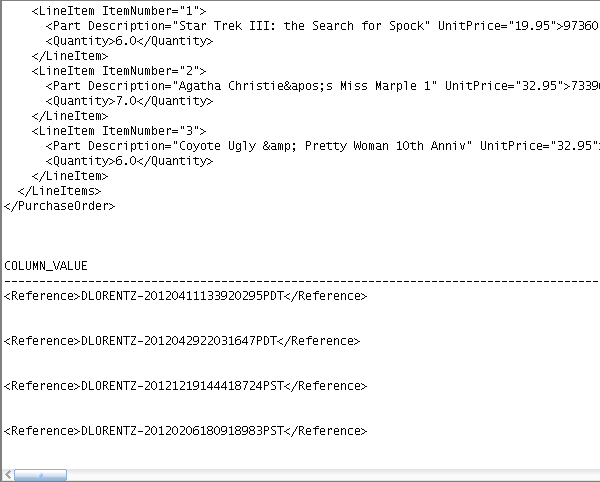Select the Reference ending in 724PST
The image size is (600, 482).
185,386
